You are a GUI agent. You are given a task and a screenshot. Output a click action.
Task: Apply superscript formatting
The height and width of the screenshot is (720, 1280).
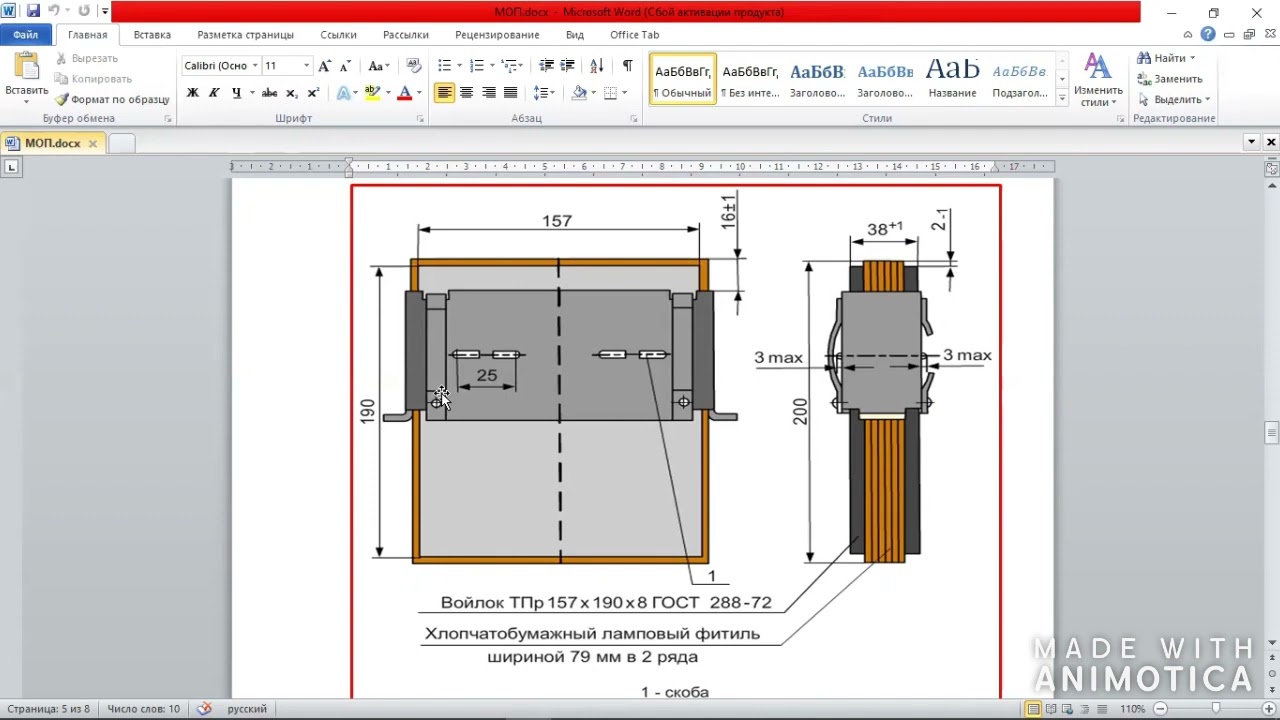pos(313,92)
